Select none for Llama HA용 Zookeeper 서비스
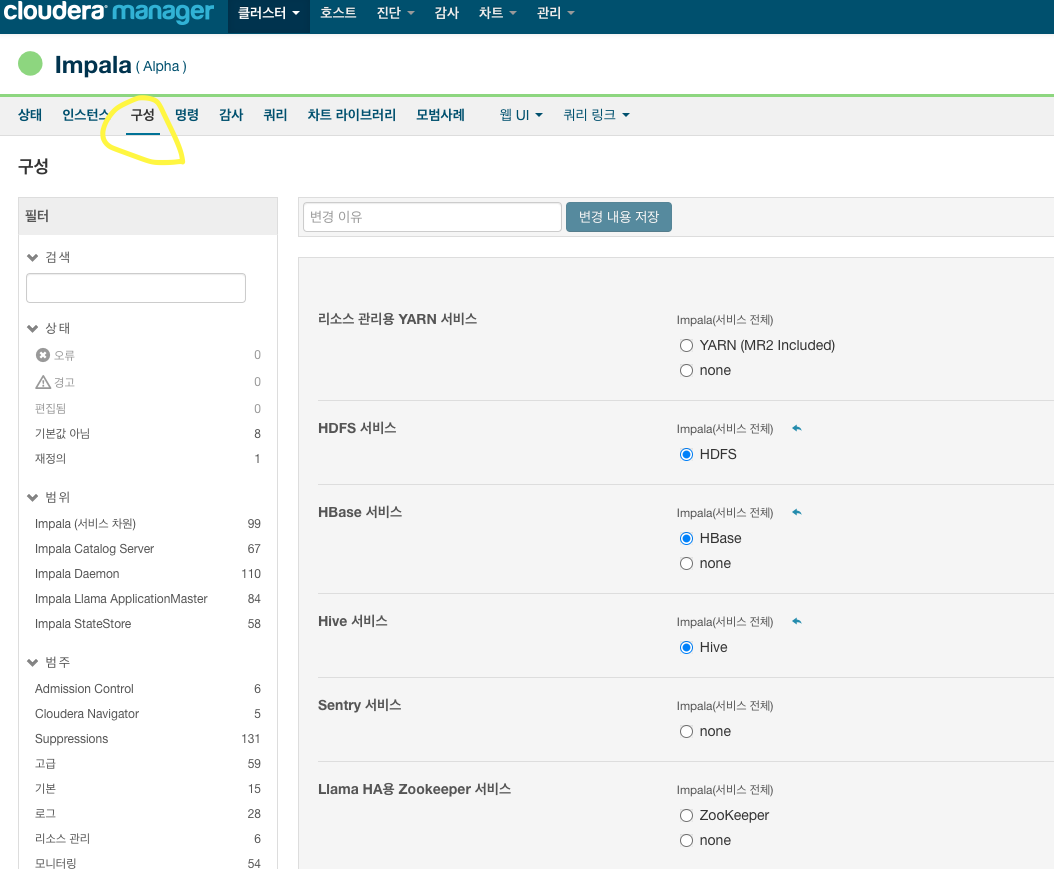 (x=686, y=840)
